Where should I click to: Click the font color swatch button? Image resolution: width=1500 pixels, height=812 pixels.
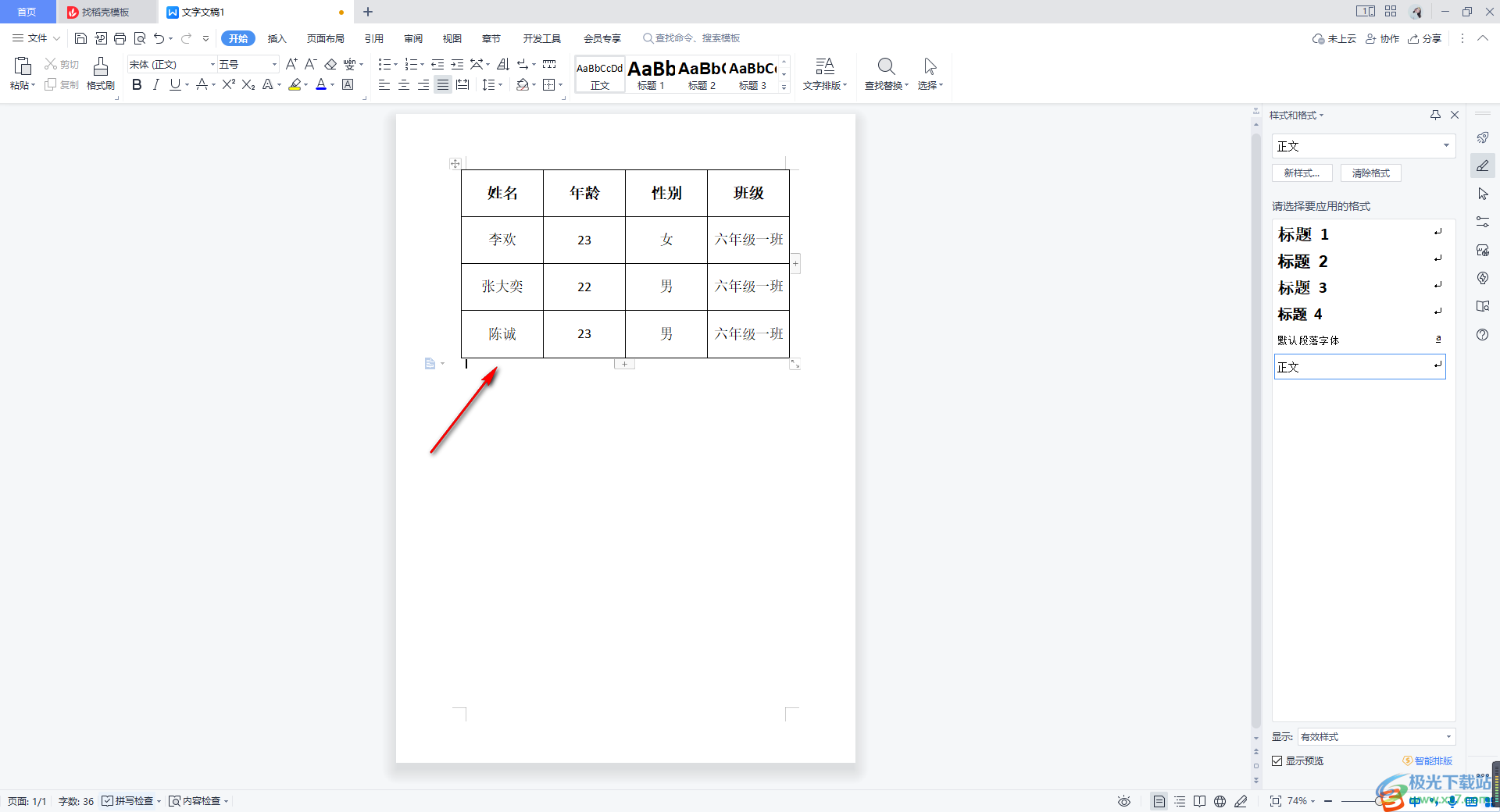[x=321, y=84]
